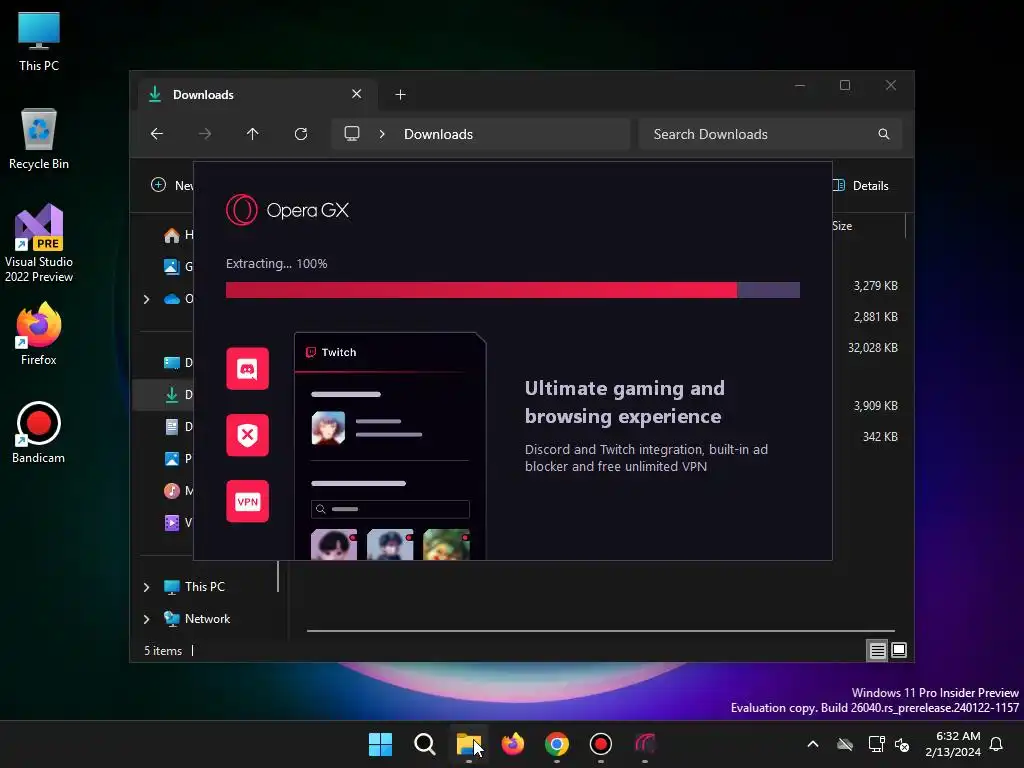Select the file sized 2,881 KB

pos(875,317)
